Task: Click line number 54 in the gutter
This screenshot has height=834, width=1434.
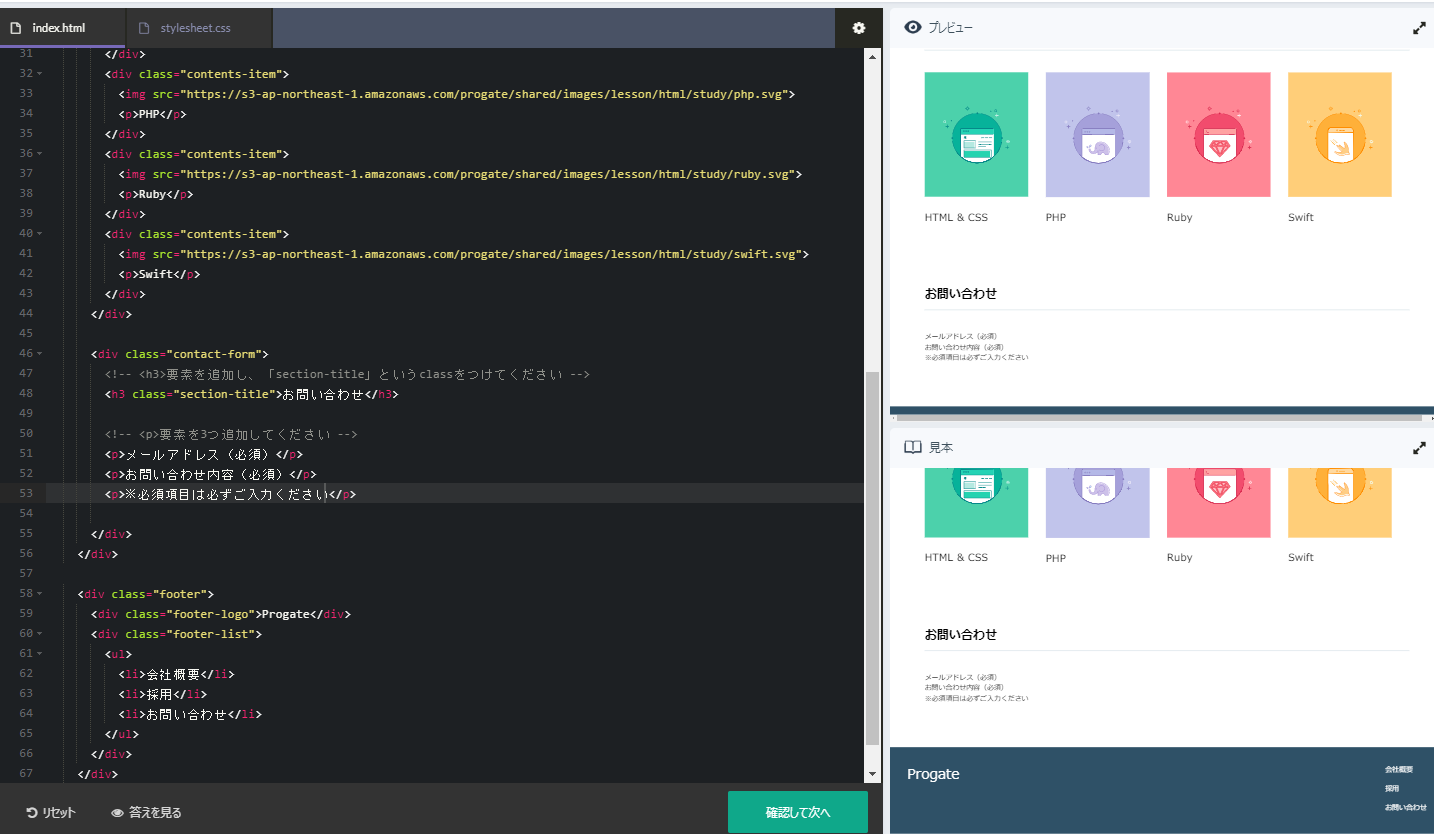Action: [x=26, y=514]
